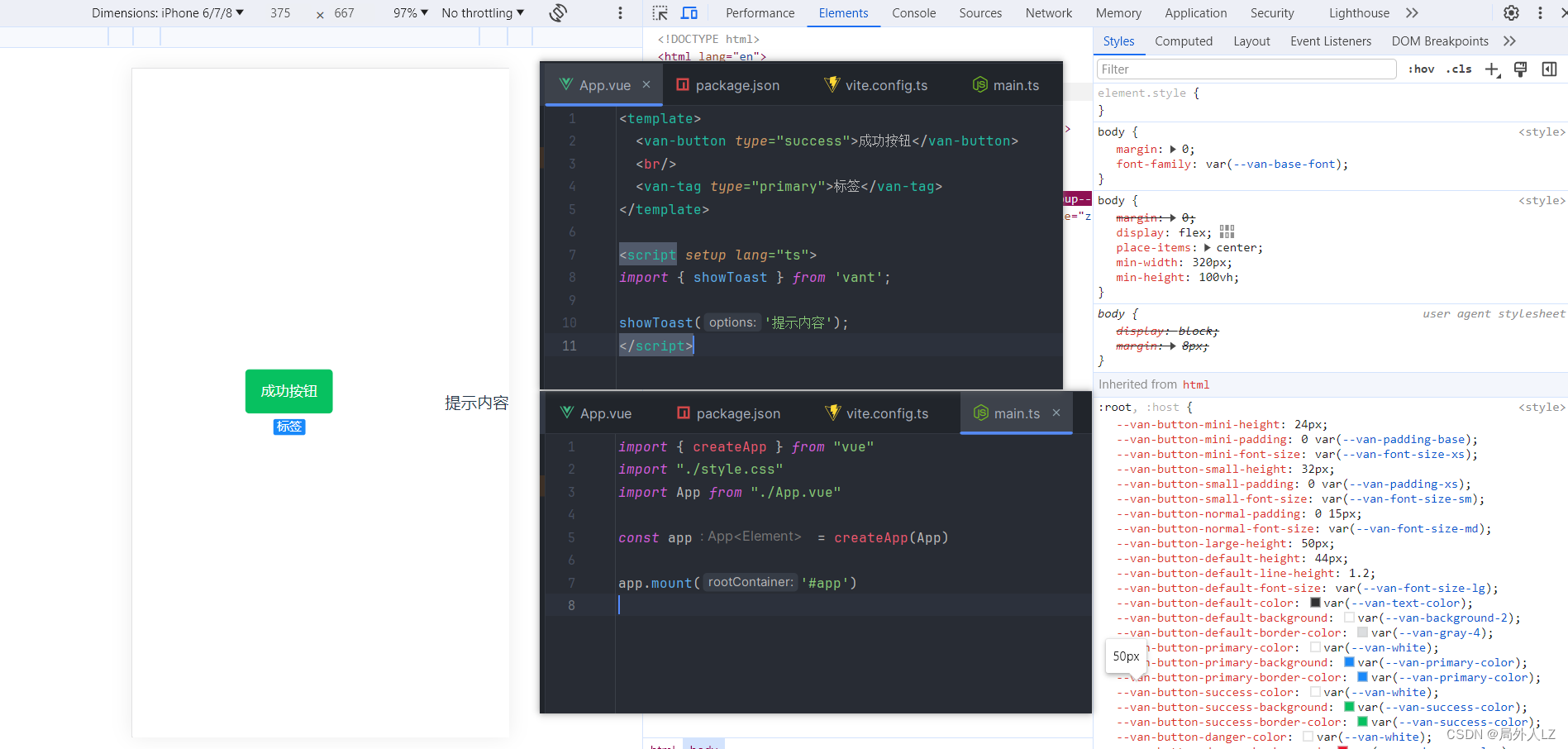Open the Network panel
This screenshot has width=1568, height=749.
pos(1048,13)
